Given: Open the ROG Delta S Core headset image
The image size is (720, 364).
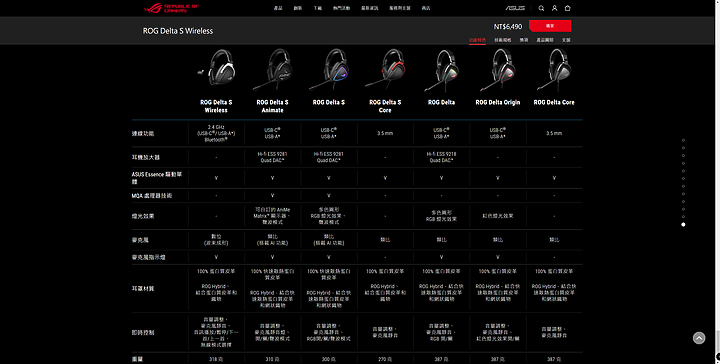Looking at the screenshot, I should (x=385, y=69).
